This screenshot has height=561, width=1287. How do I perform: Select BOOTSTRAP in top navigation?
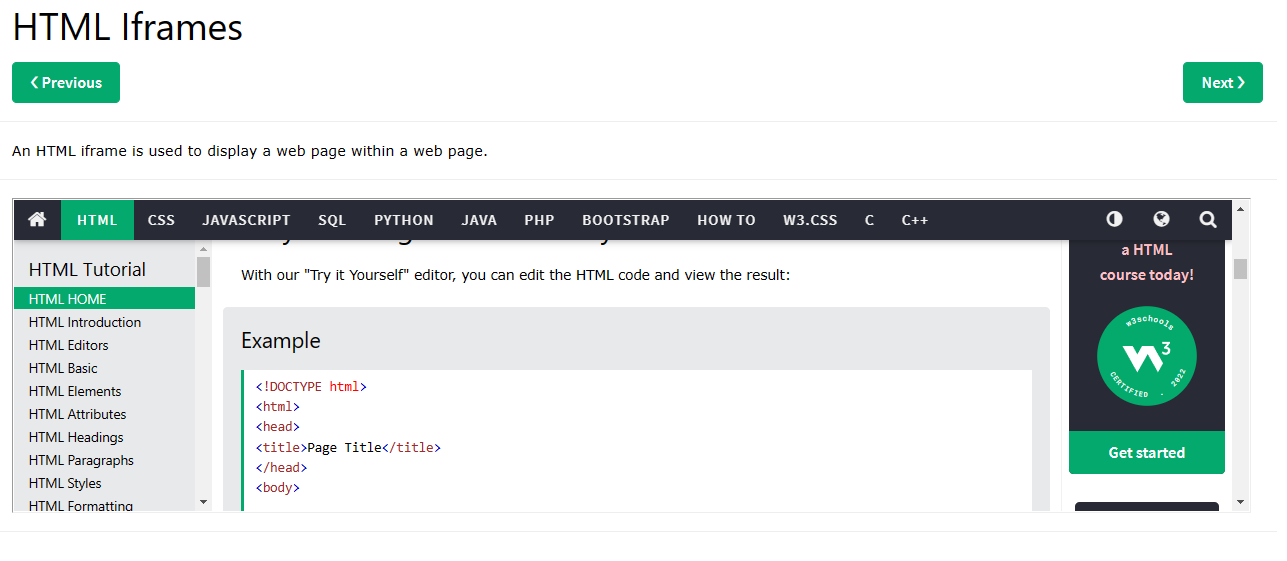pos(626,220)
